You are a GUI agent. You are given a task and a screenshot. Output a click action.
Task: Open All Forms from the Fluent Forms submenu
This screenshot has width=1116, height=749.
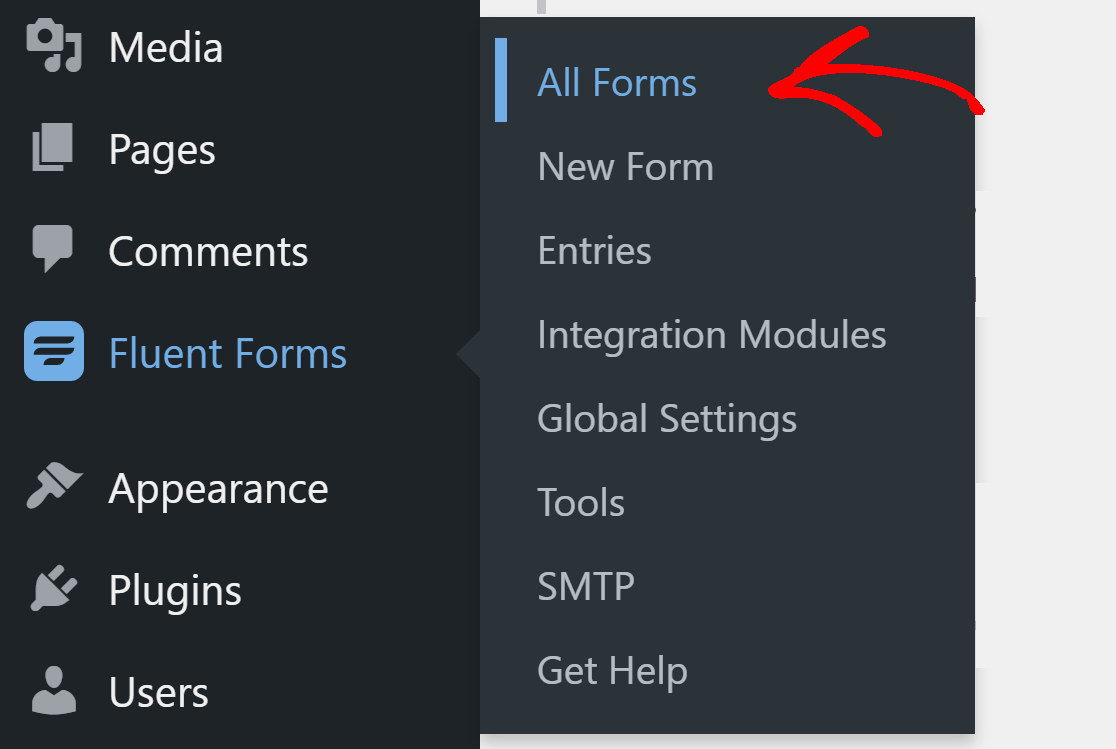(616, 83)
